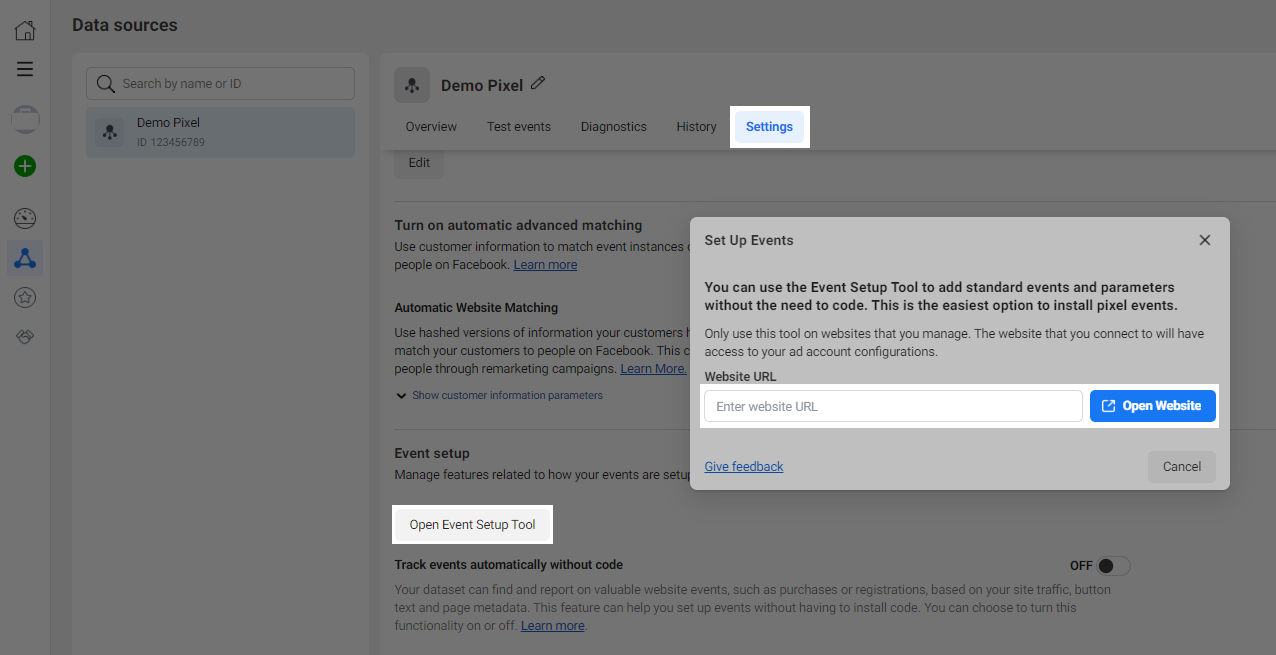Go to the Home icon in sidebar
Screen dimensions: 1276x655
pyautogui.click(x=25, y=30)
